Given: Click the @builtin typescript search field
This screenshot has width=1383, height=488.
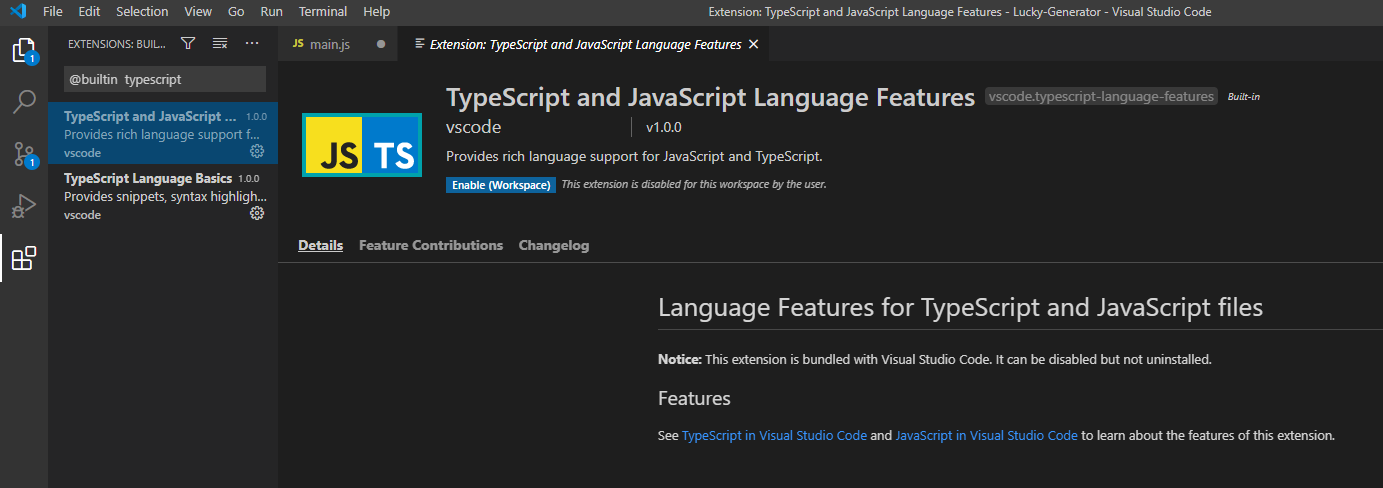Looking at the screenshot, I should (x=165, y=79).
